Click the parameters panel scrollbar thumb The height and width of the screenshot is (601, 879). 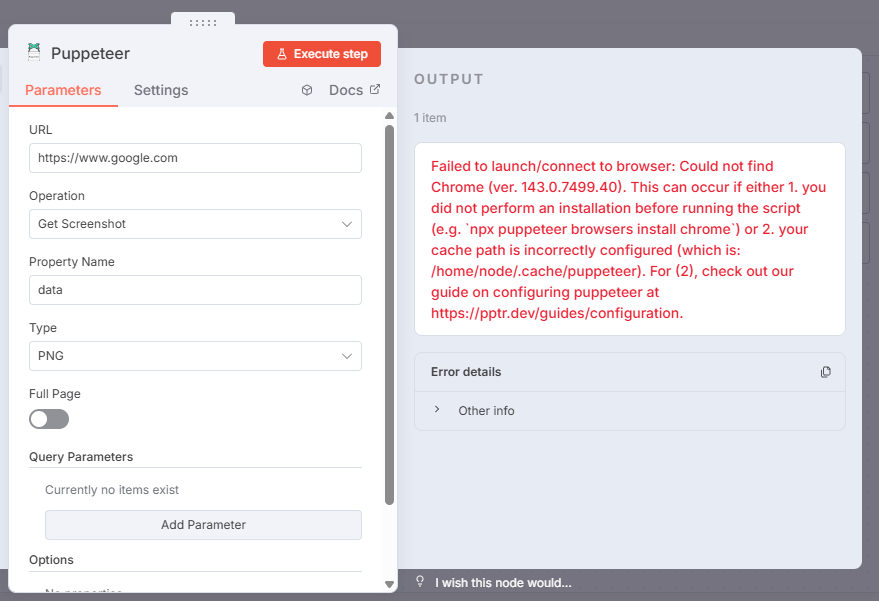click(389, 310)
